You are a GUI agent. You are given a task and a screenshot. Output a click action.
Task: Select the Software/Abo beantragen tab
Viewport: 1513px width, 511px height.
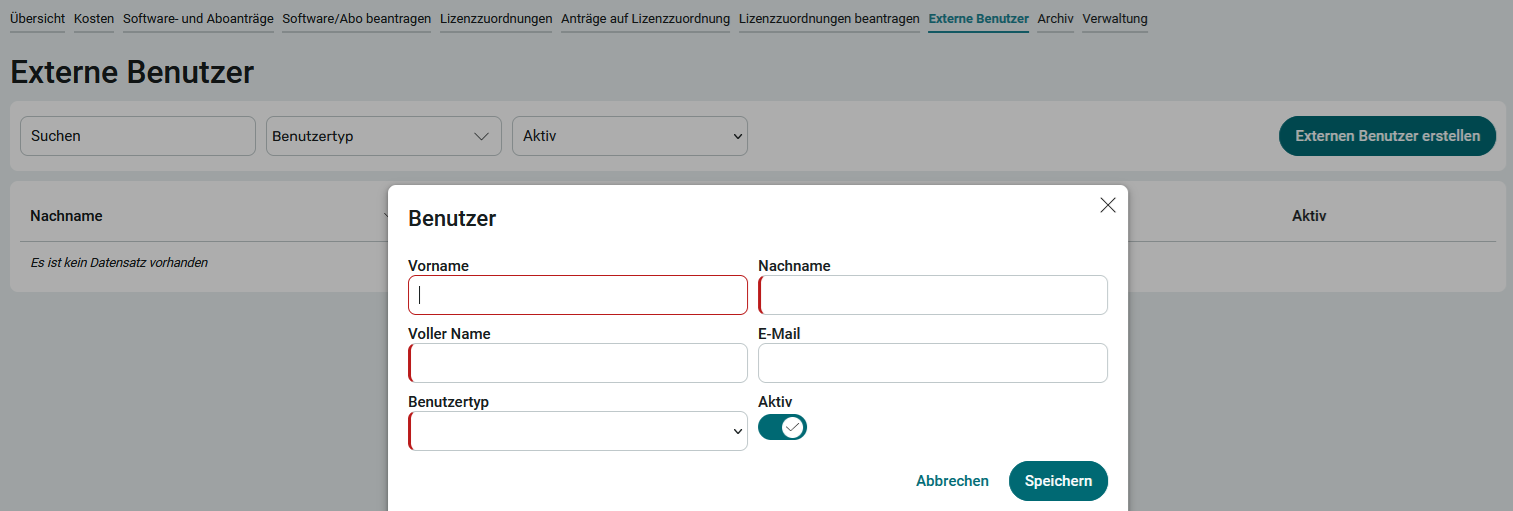pyautogui.click(x=356, y=19)
